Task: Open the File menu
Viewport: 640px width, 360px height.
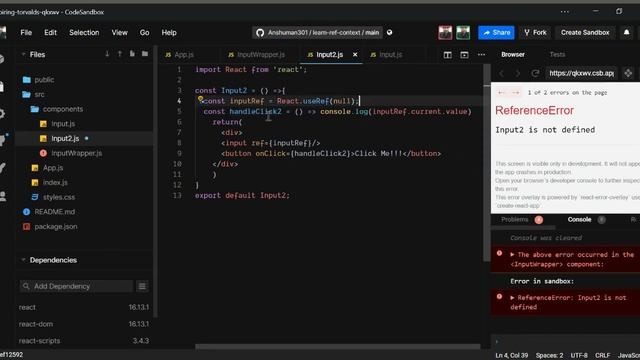Action: point(26,33)
